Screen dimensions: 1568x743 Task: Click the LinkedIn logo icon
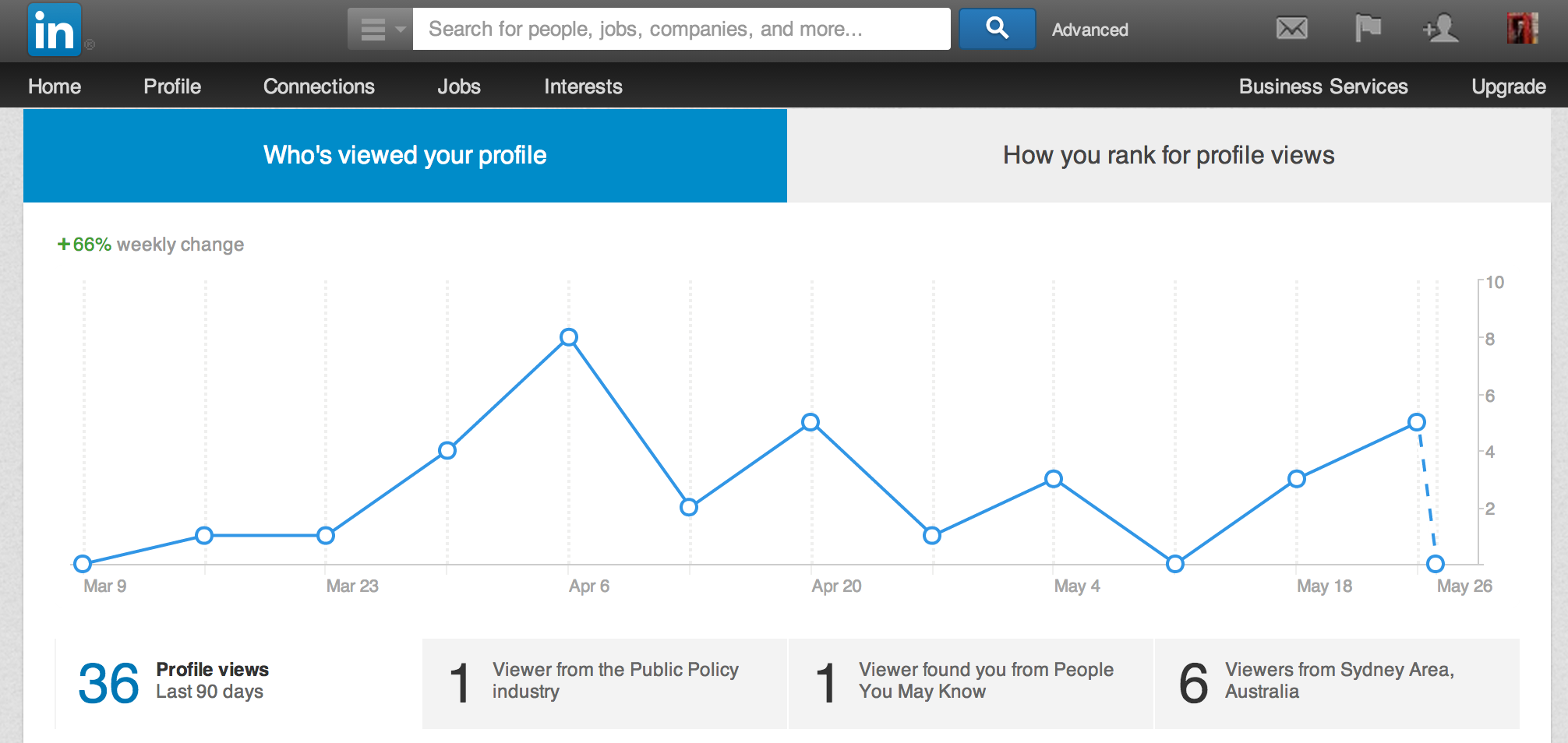click(x=54, y=30)
